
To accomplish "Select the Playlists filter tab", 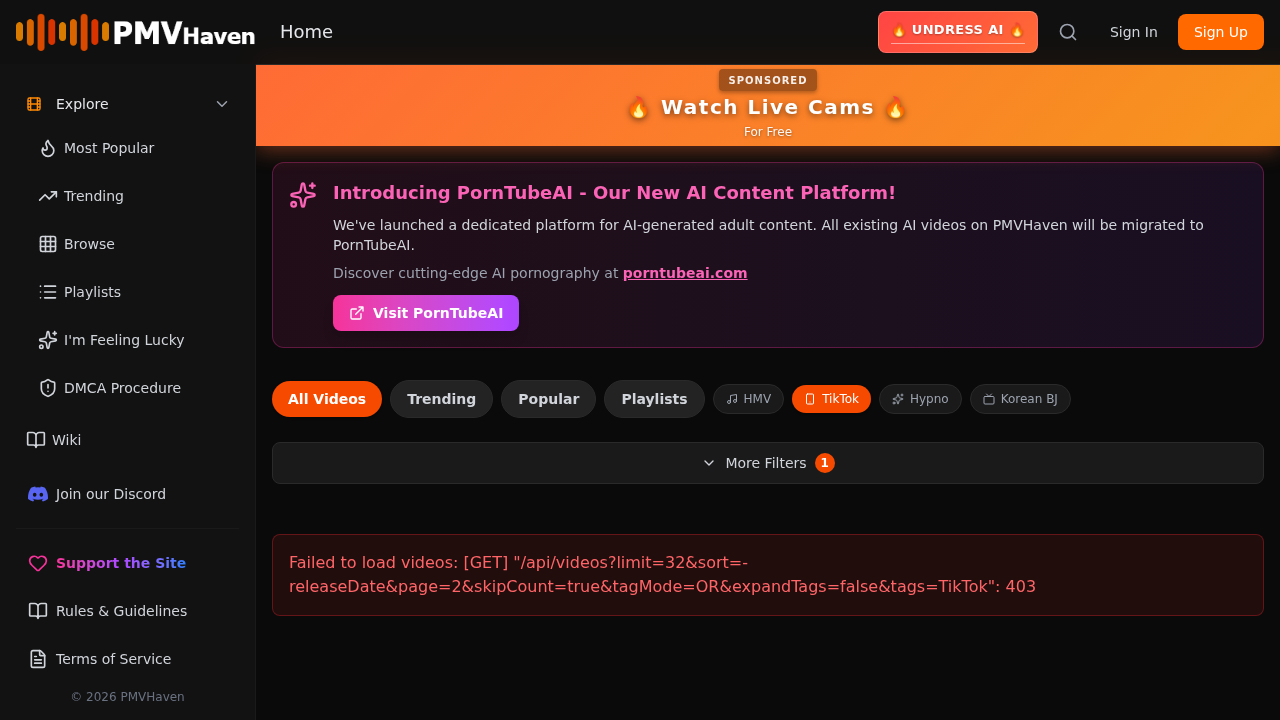I will tap(654, 399).
